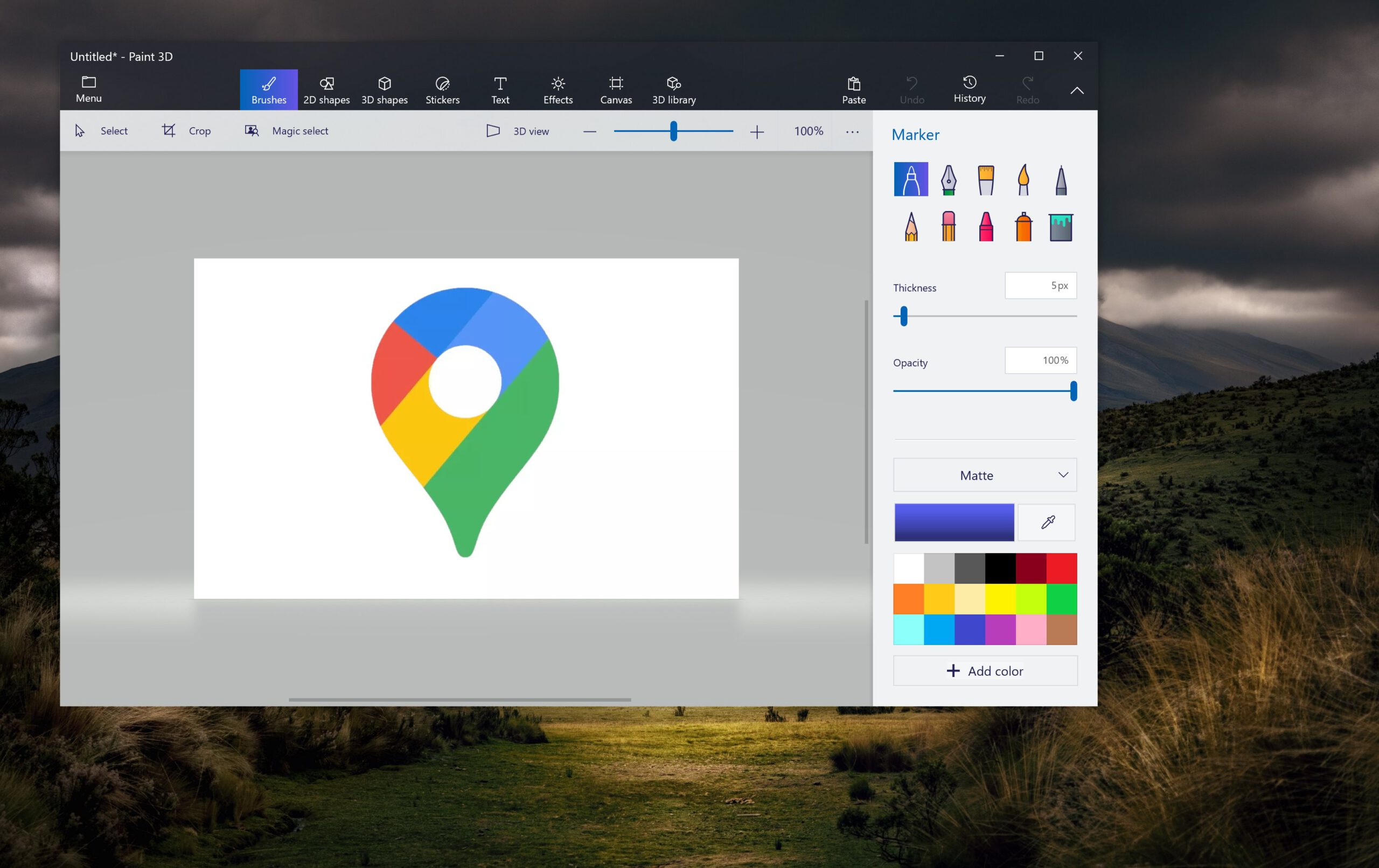Click the Opacity slider track
Viewport: 1379px width, 868px height.
coord(985,391)
